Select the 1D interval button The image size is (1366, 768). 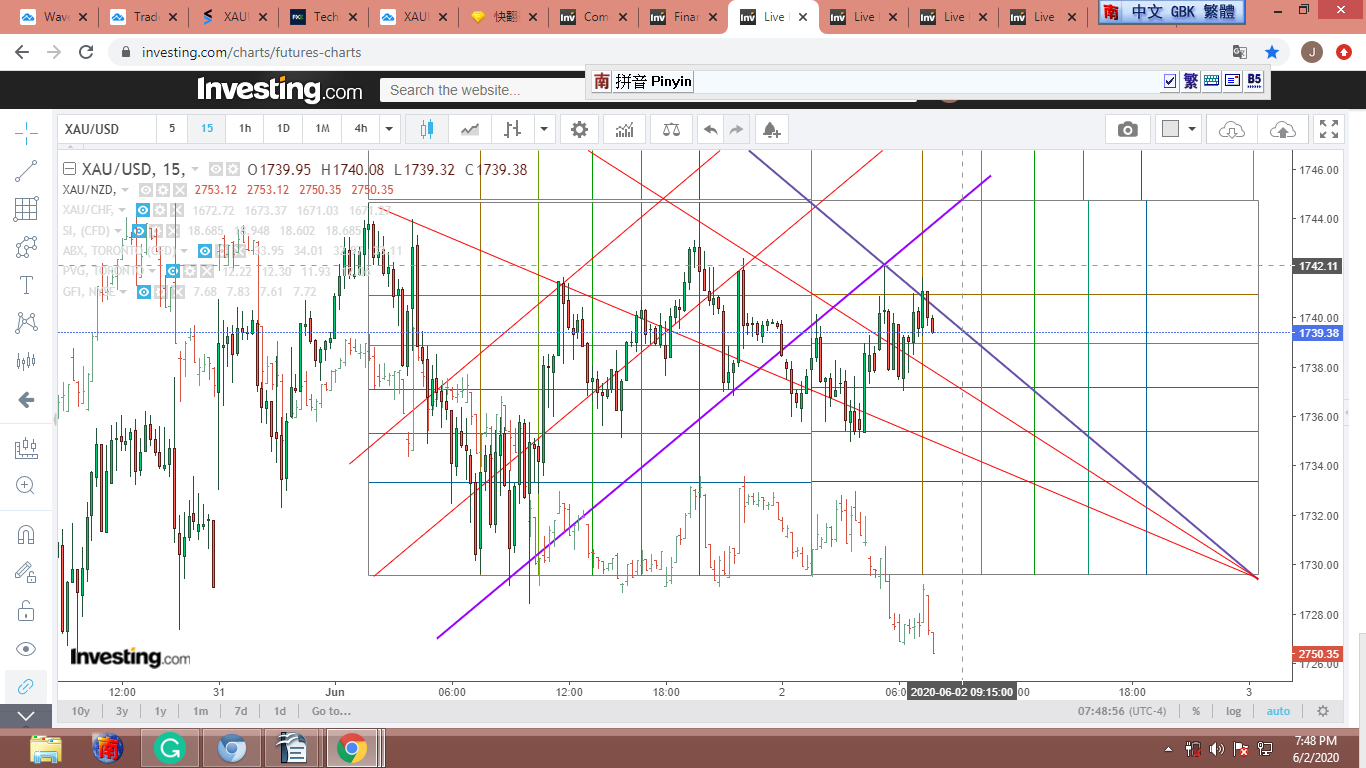pos(283,129)
